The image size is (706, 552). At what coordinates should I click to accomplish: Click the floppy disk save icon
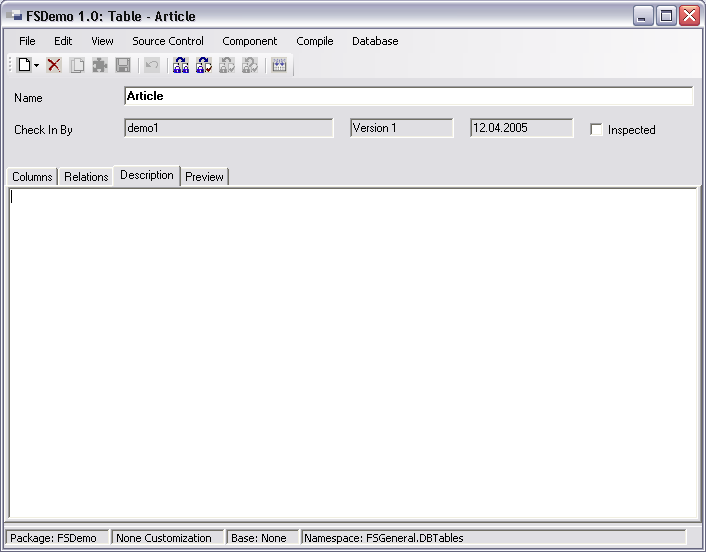point(123,65)
